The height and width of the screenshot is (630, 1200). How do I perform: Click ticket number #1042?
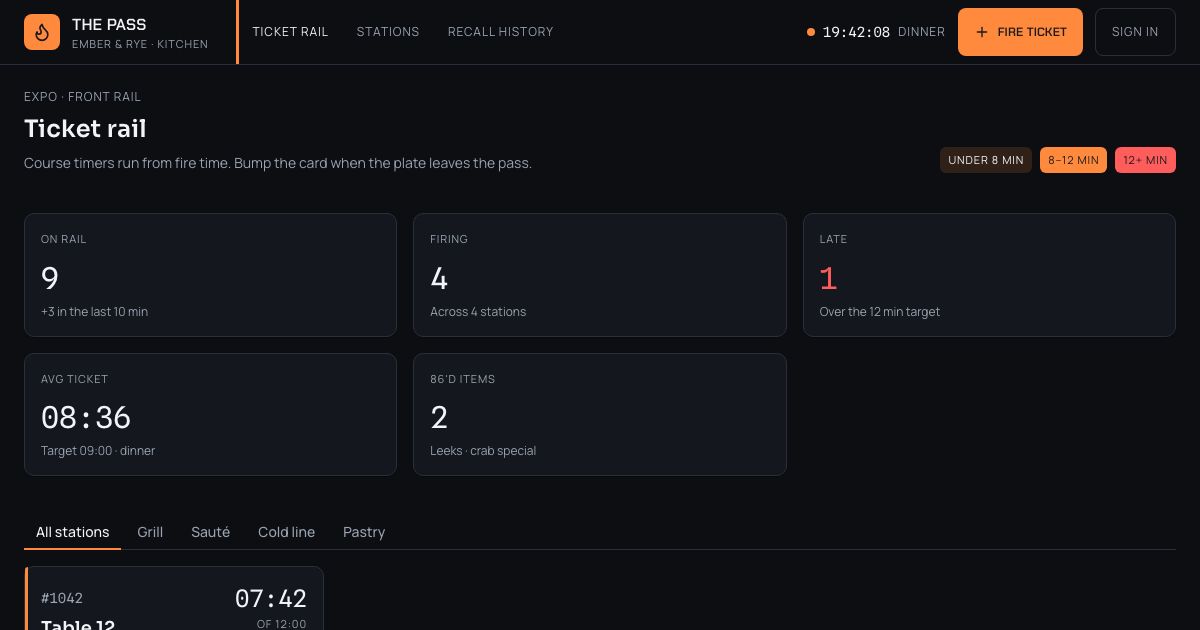62,598
